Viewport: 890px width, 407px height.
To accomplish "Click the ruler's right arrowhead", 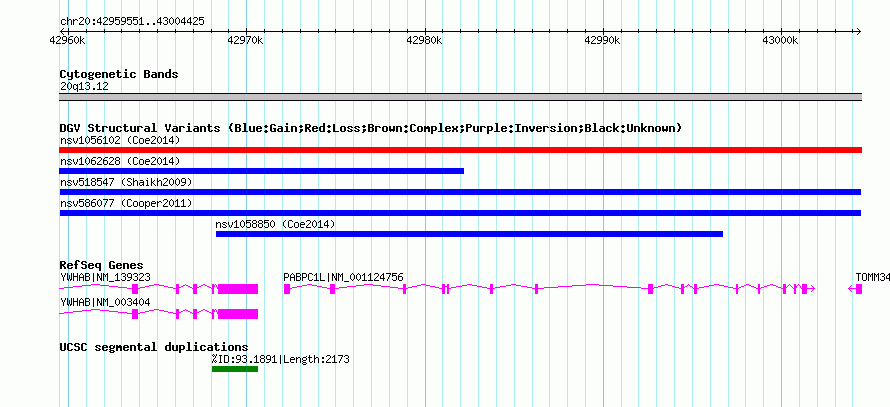I will (858, 31).
